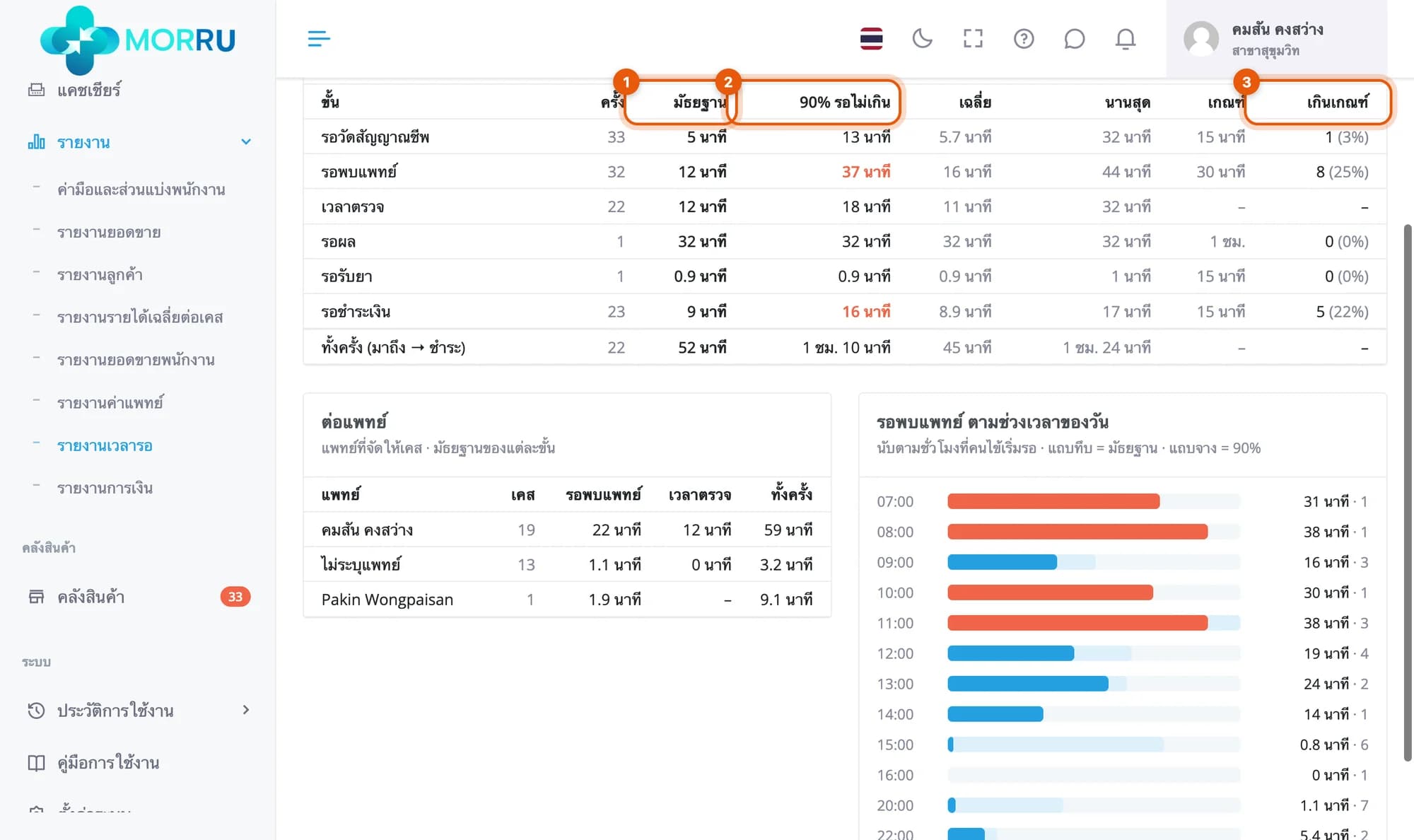This screenshot has height=840, width=1414.
Task: Open รายงานรายได้เฉลี่ยต่อเคส
Action: [140, 317]
